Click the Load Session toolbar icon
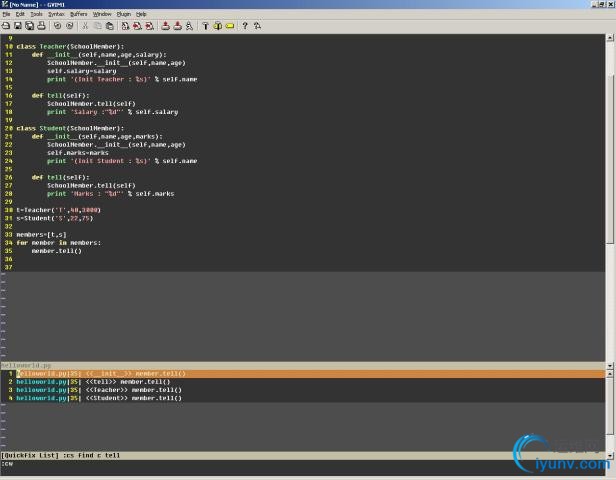The height and width of the screenshot is (480, 616). point(165,25)
